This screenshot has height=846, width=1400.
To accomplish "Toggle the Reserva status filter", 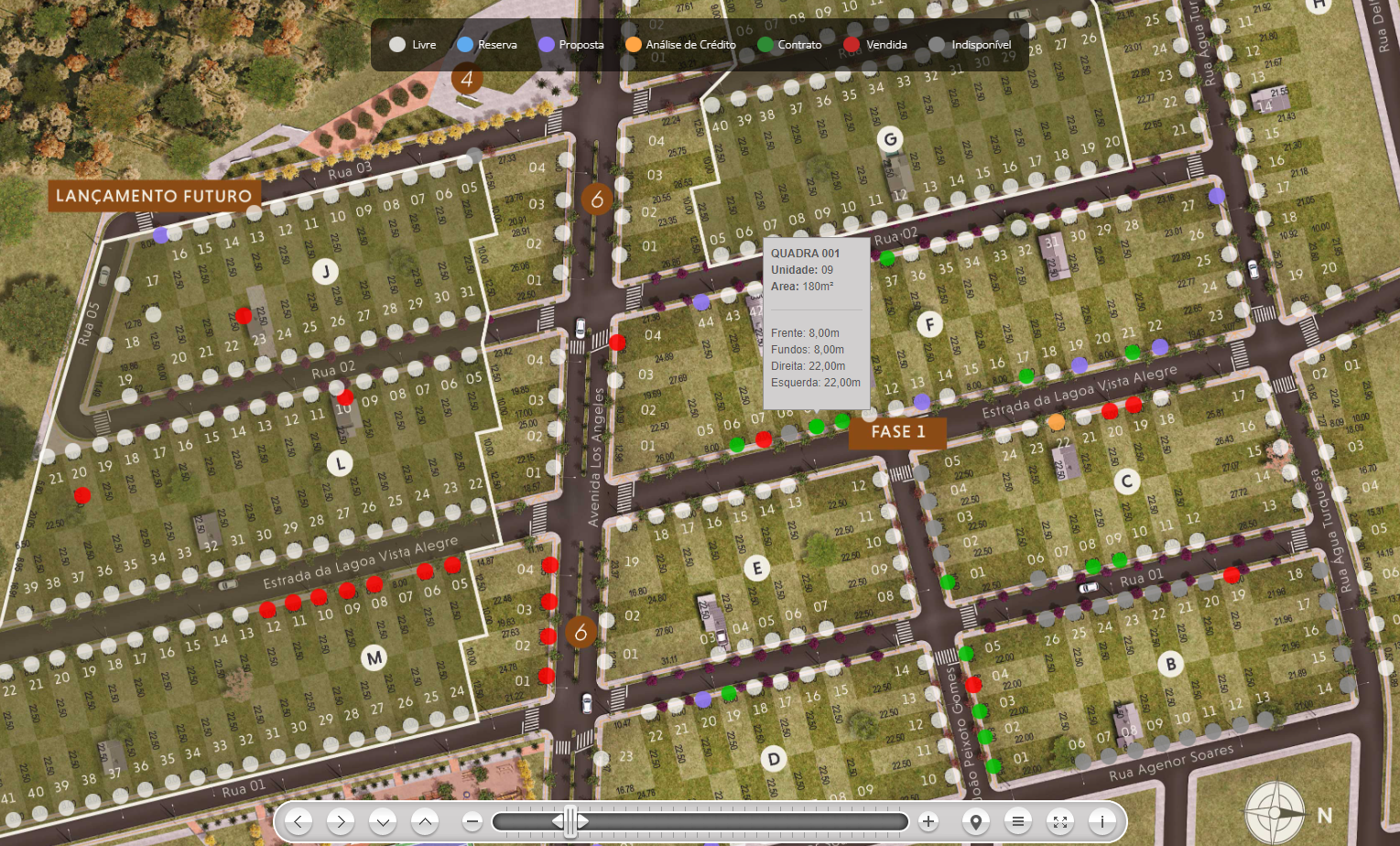I will coord(486,44).
